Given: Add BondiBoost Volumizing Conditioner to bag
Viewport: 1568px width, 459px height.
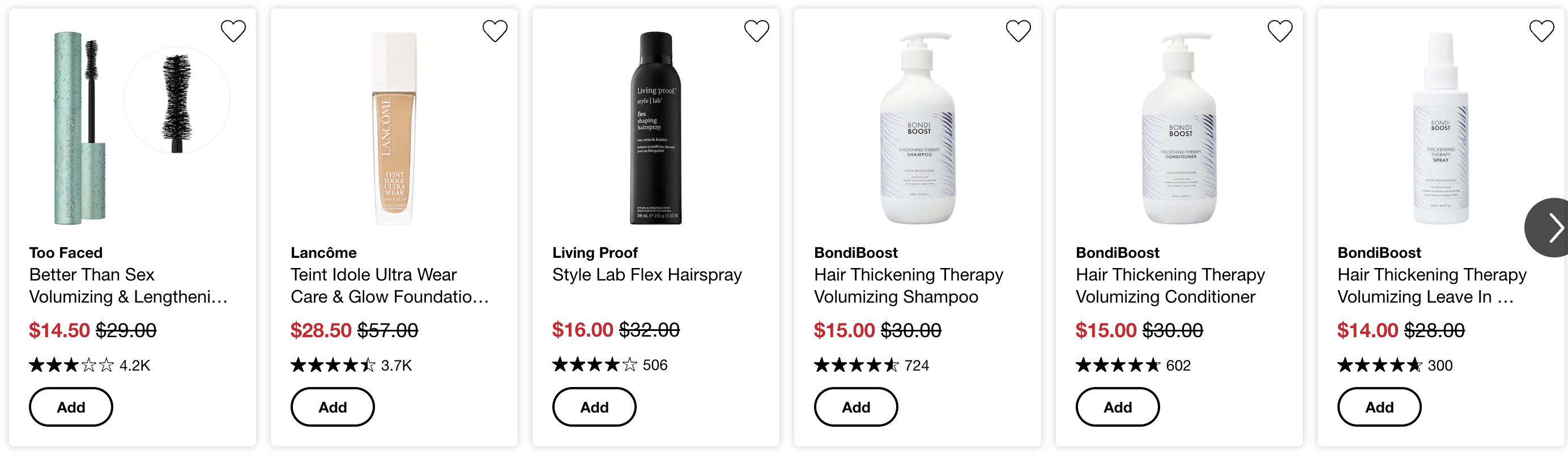Looking at the screenshot, I should coord(1118,407).
